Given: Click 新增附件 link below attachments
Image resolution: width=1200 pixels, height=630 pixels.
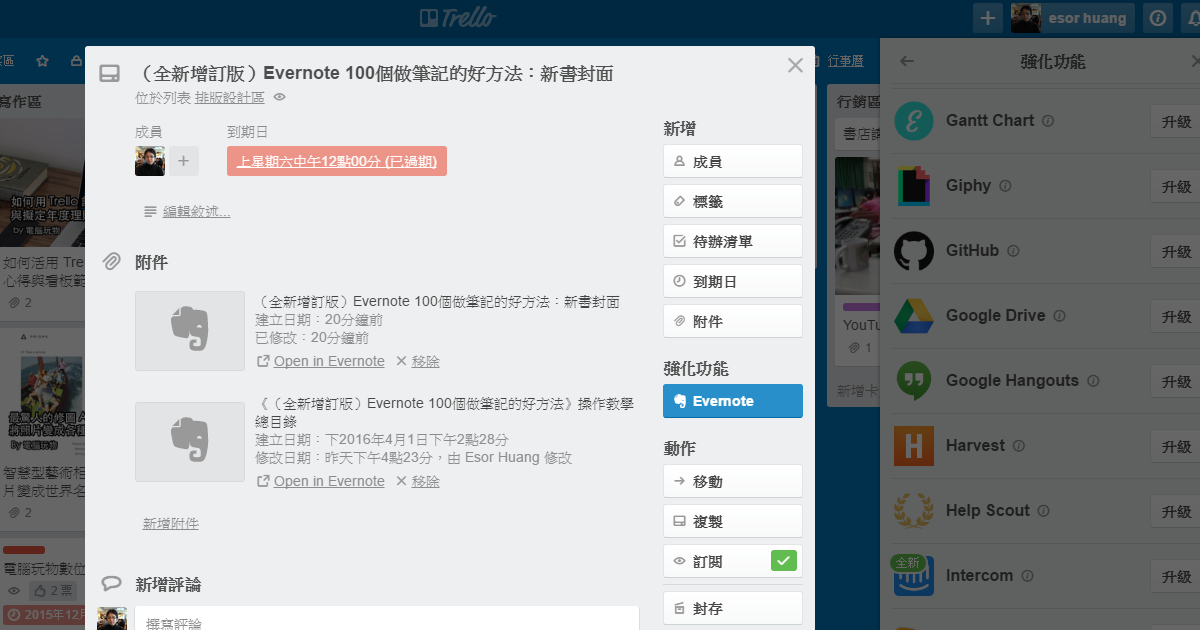Looking at the screenshot, I should pos(171,523).
